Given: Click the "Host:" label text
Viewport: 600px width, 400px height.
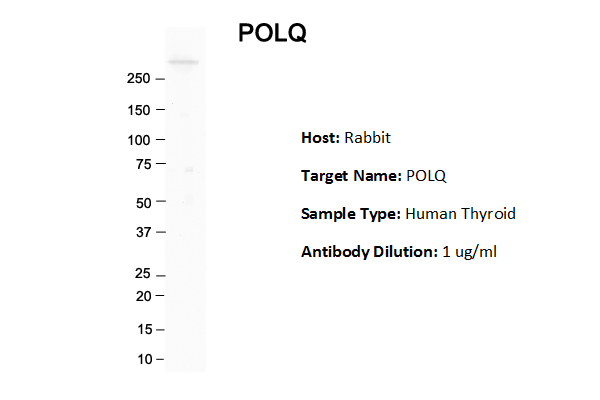Looking at the screenshot, I should tap(320, 137).
